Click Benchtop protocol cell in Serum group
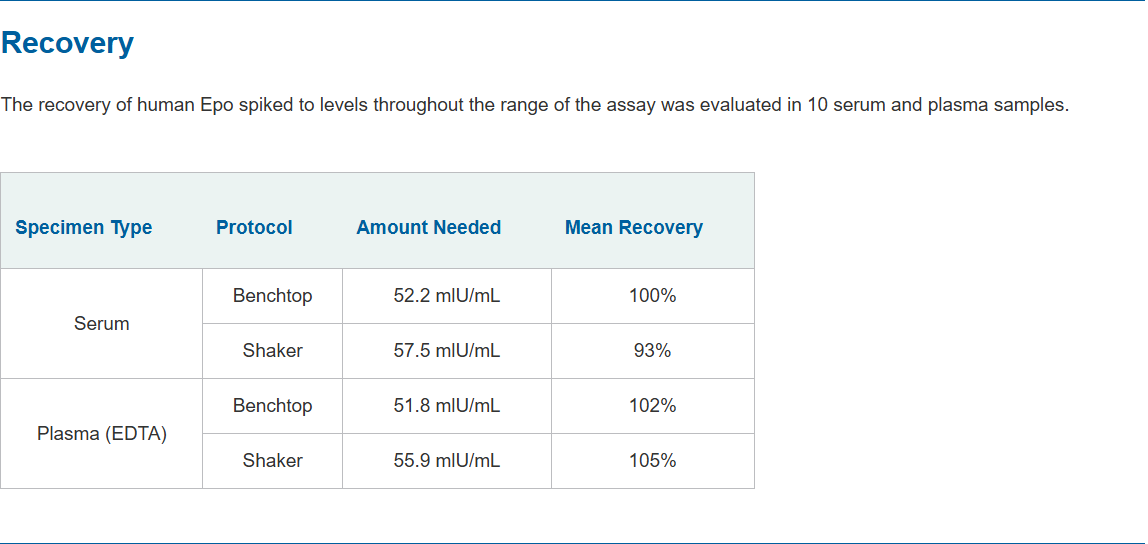This screenshot has width=1148, height=544. pos(272,296)
